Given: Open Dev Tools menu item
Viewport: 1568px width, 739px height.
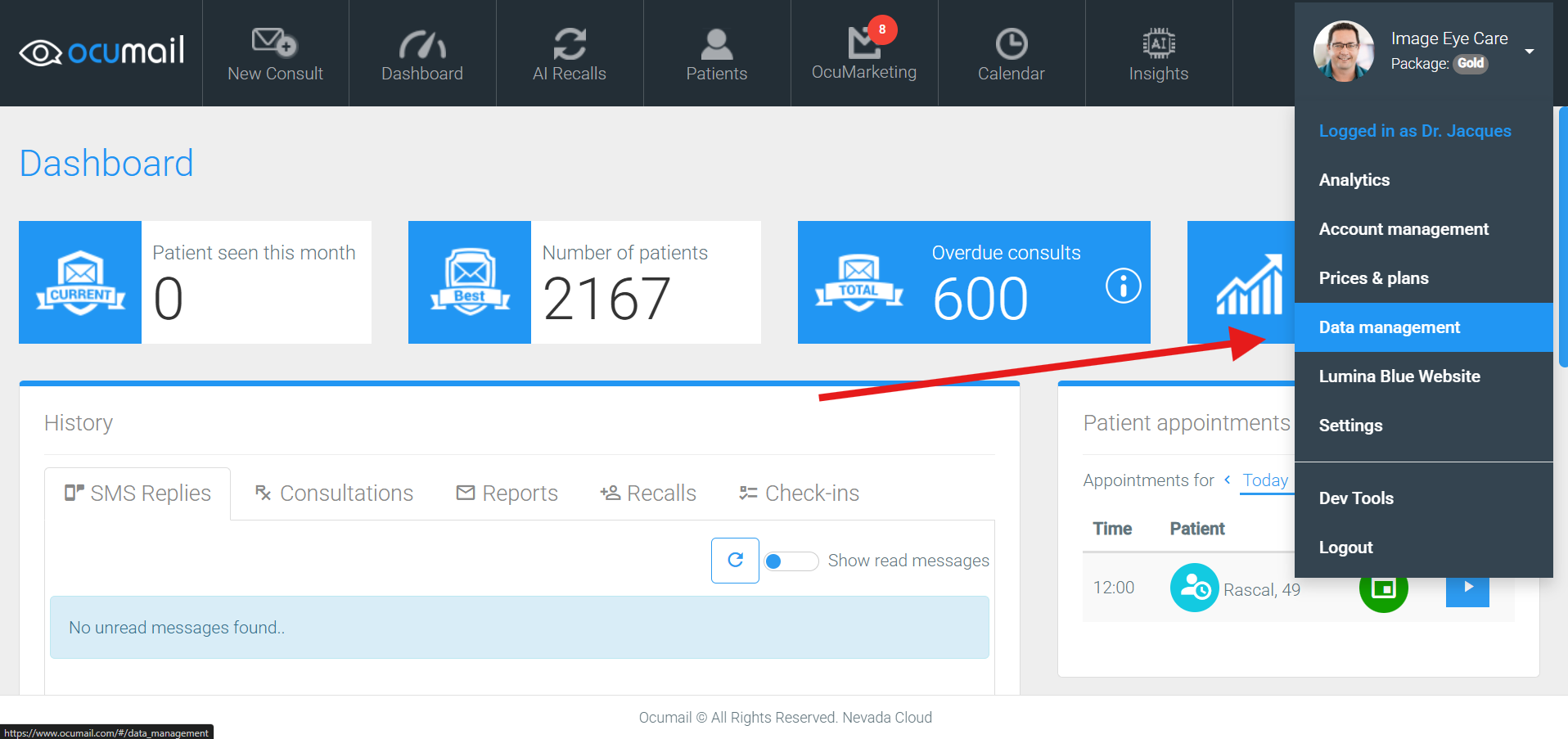Looking at the screenshot, I should (x=1424, y=498).
